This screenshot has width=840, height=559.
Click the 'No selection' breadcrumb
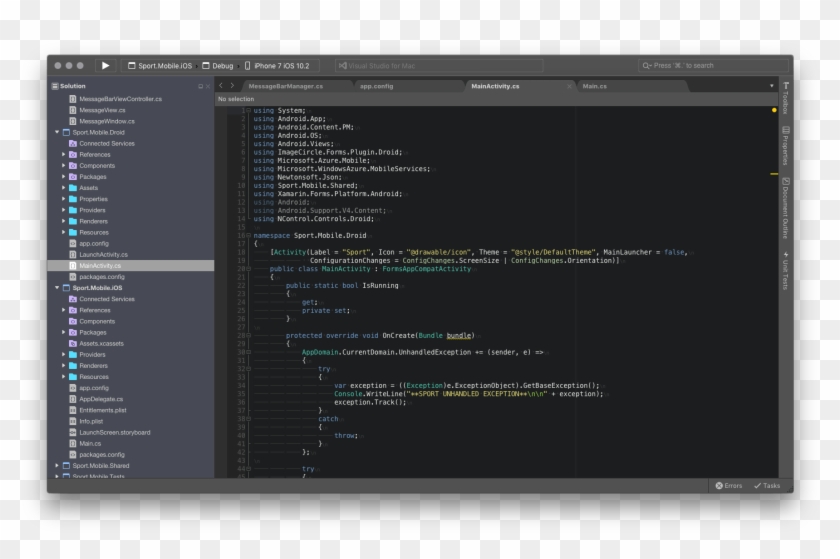[x=236, y=99]
